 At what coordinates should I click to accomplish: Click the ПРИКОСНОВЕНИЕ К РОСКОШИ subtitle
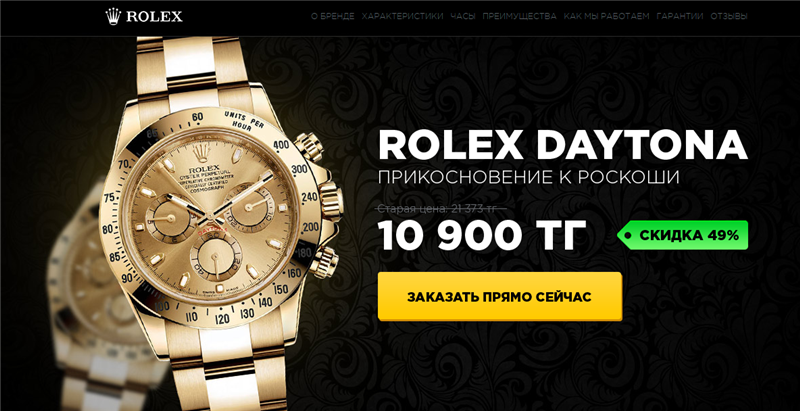coord(529,177)
